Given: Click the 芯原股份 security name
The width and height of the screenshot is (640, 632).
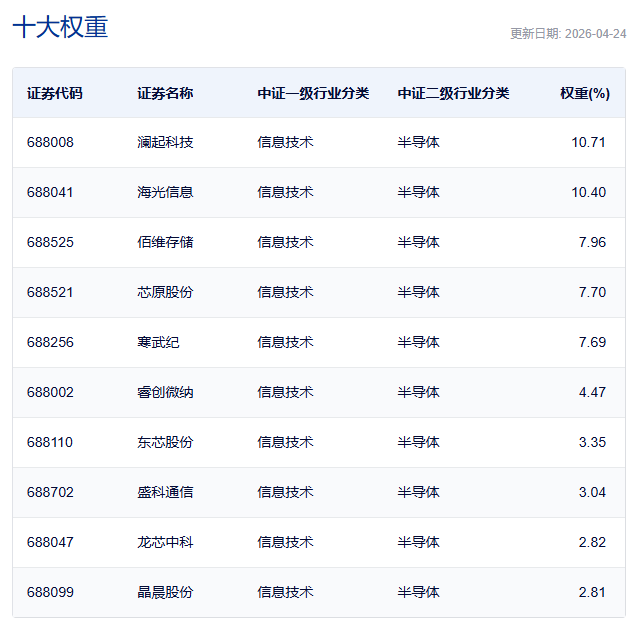Looking at the screenshot, I should pyautogui.click(x=165, y=292).
